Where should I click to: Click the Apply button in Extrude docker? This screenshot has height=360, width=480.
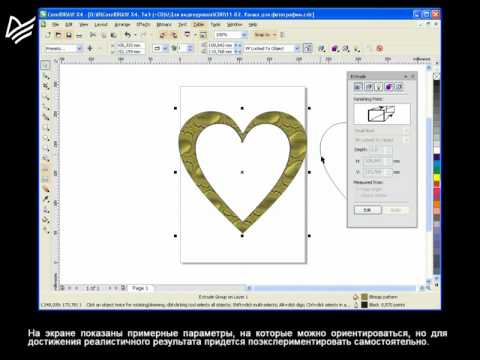pyautogui.click(x=395, y=210)
